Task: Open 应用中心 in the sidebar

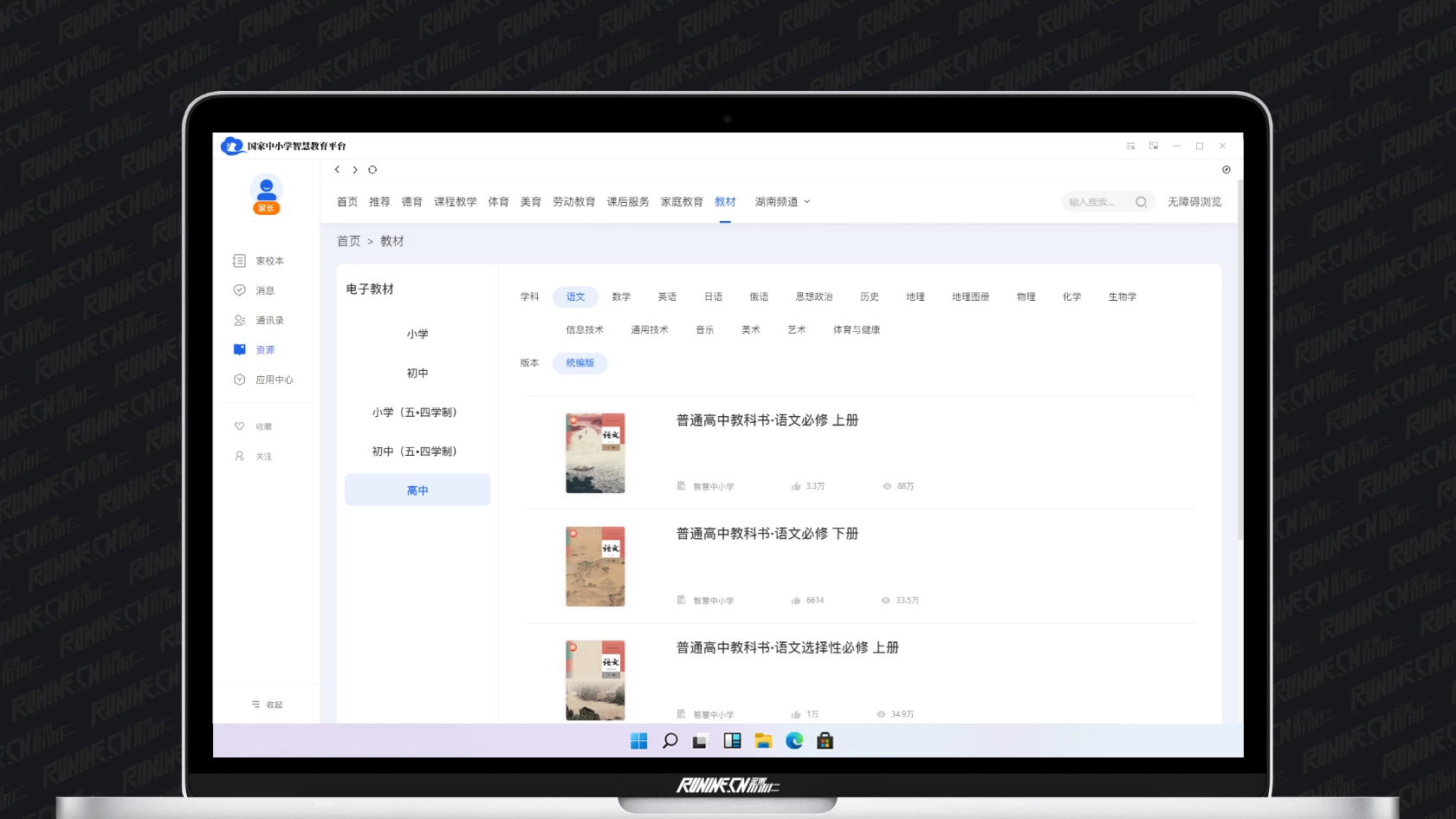Action: [x=274, y=380]
